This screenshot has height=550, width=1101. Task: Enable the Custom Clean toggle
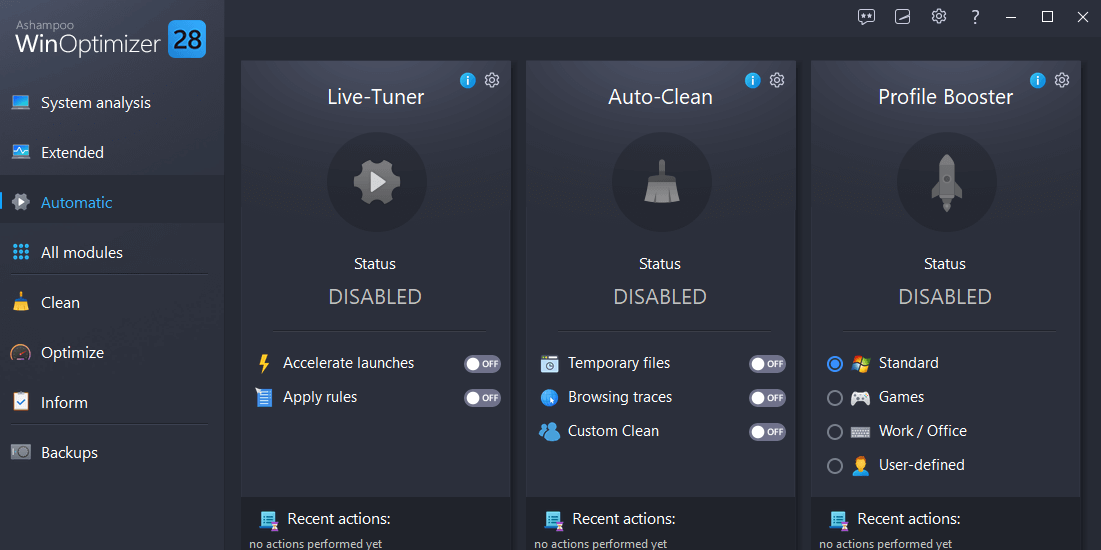(x=767, y=431)
